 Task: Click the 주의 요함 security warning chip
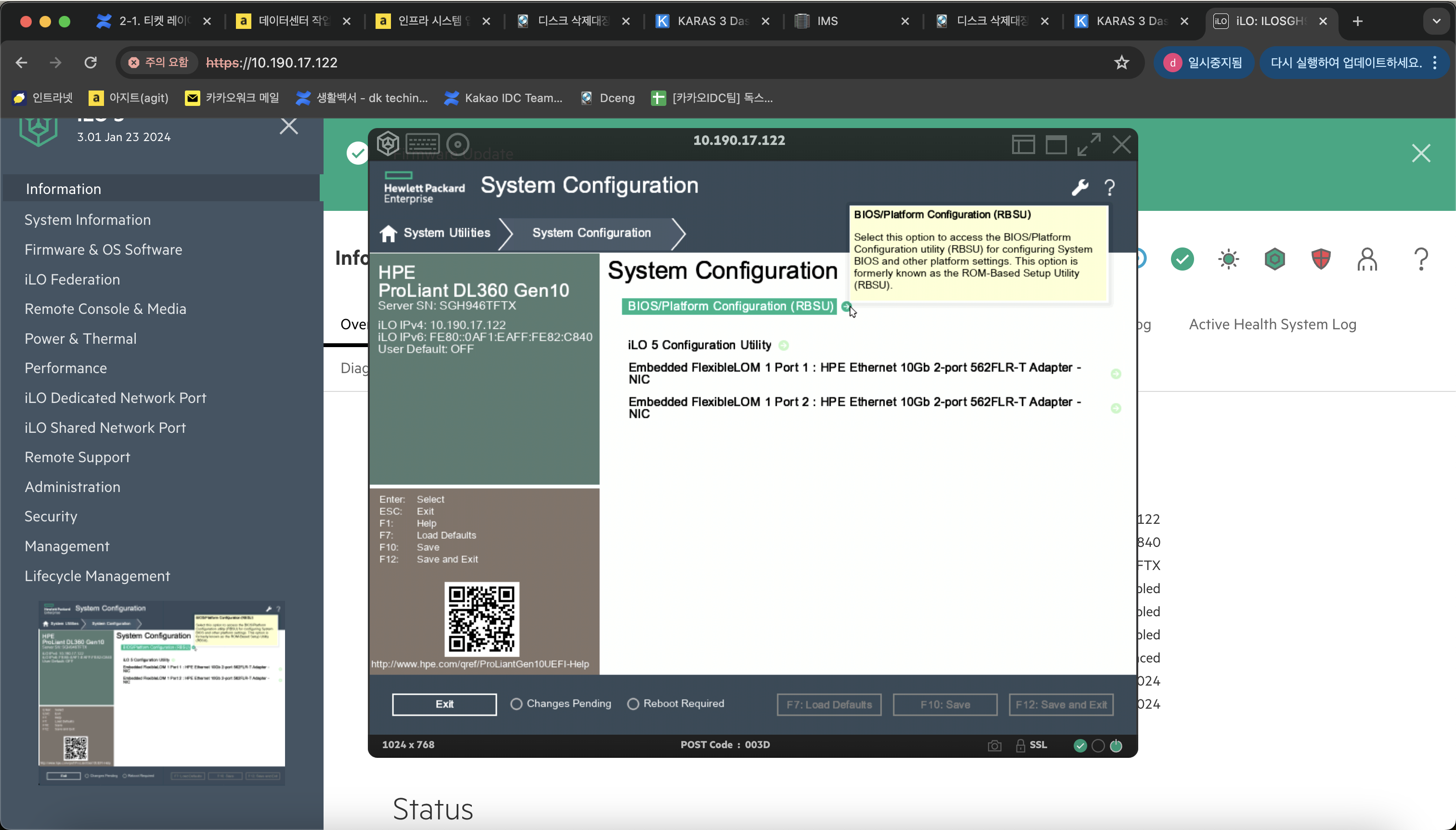pos(158,62)
